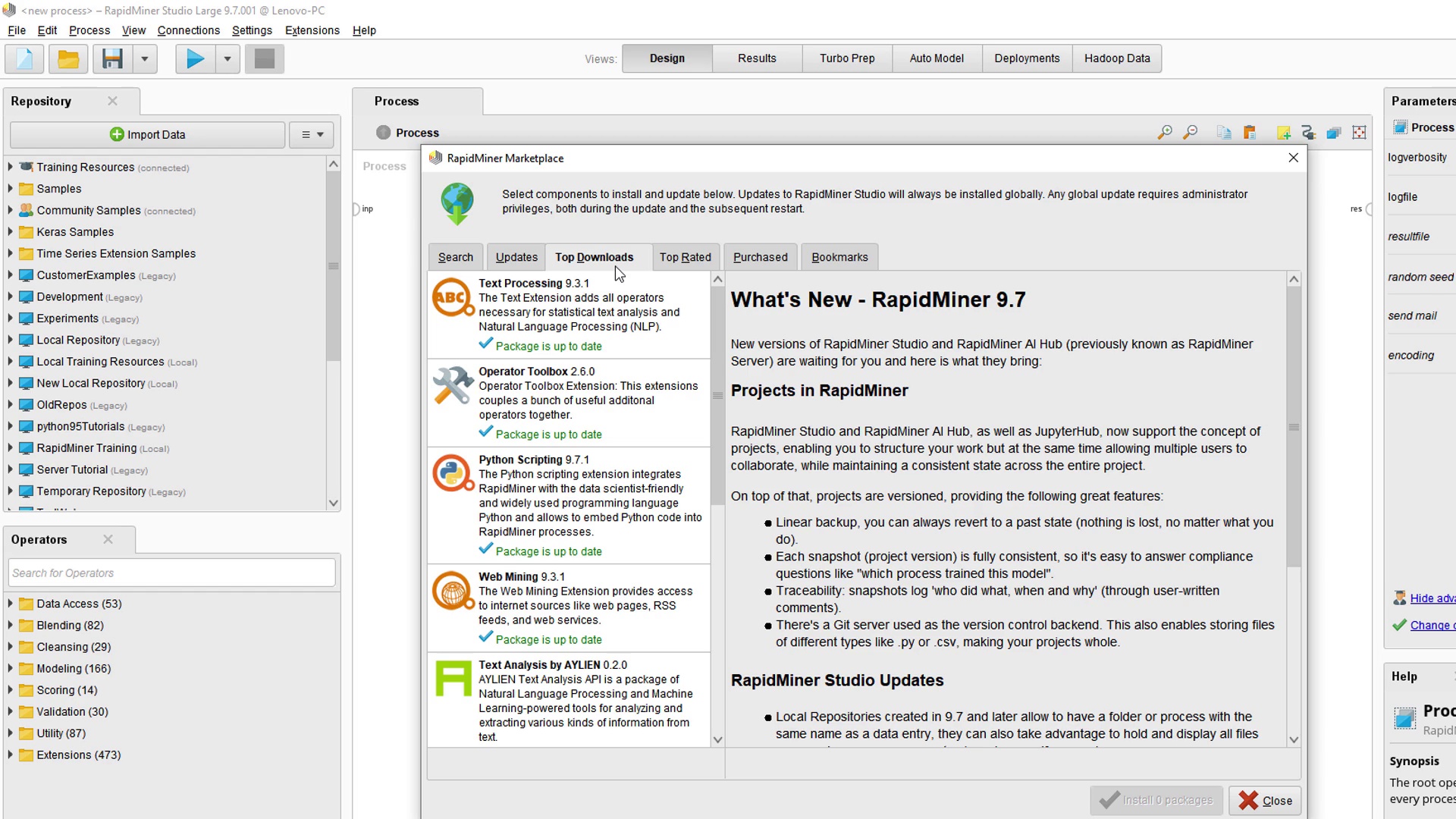Screen dimensions: 1456x819
Task: Click the auto-wire connections plug icon
Action: tap(1308, 133)
